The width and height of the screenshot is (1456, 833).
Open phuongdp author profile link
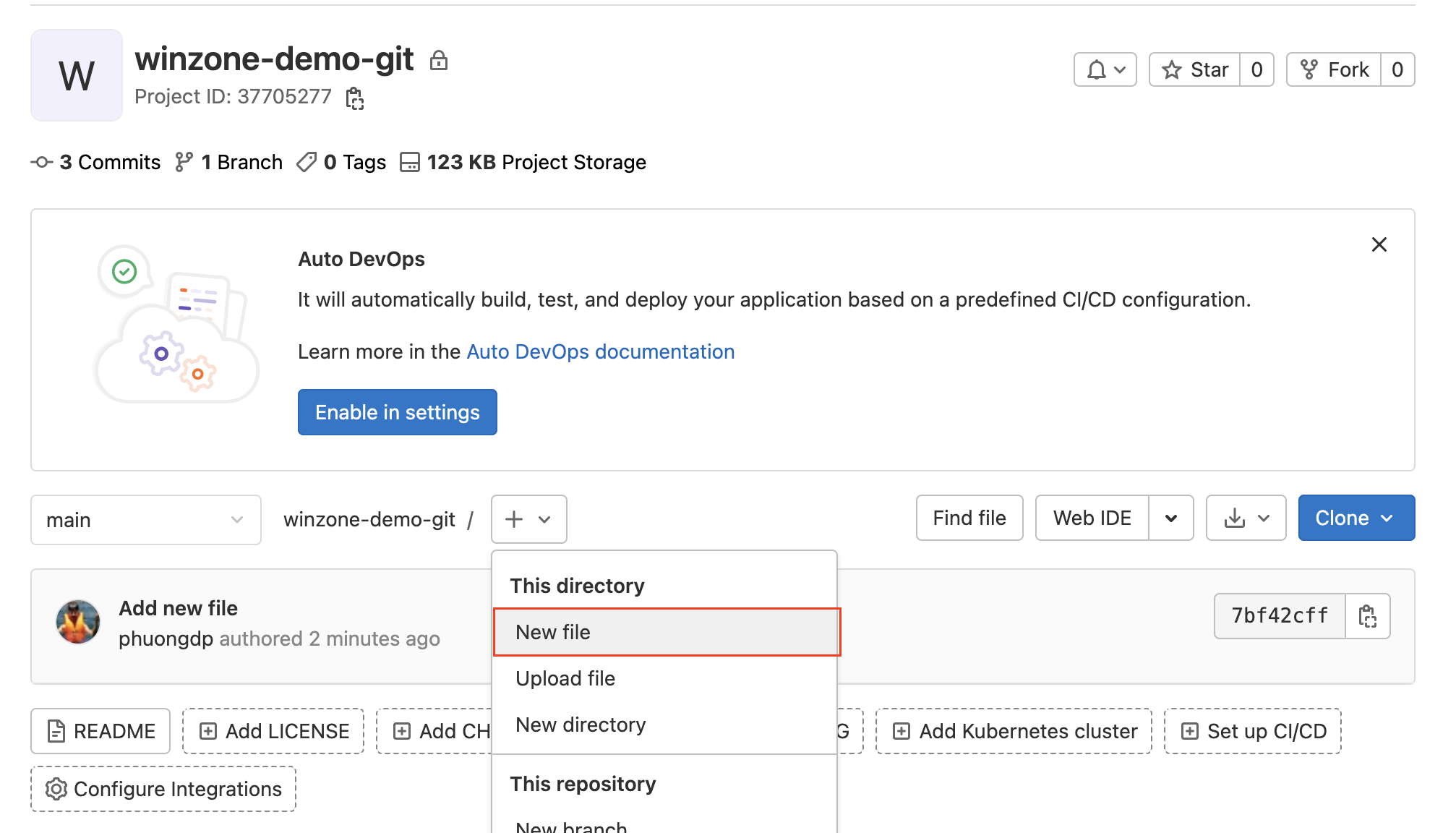[x=166, y=638]
